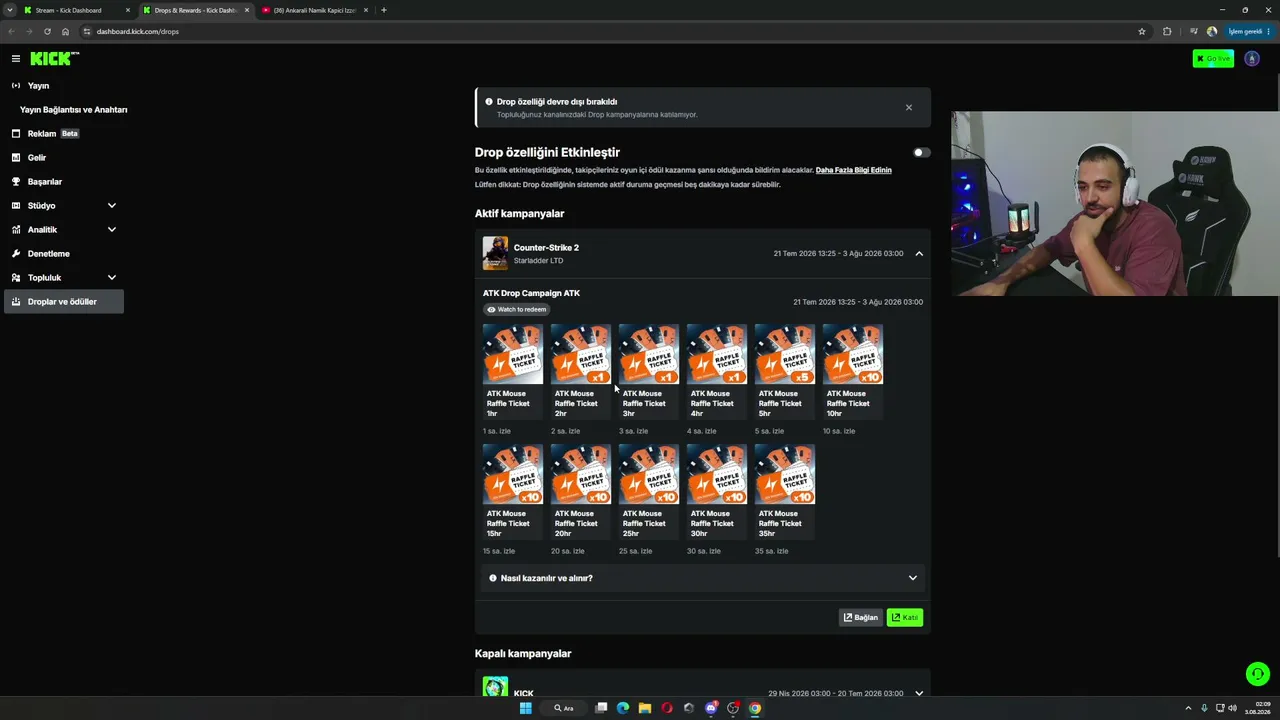Click the Watch to redeem badge

[x=517, y=310]
